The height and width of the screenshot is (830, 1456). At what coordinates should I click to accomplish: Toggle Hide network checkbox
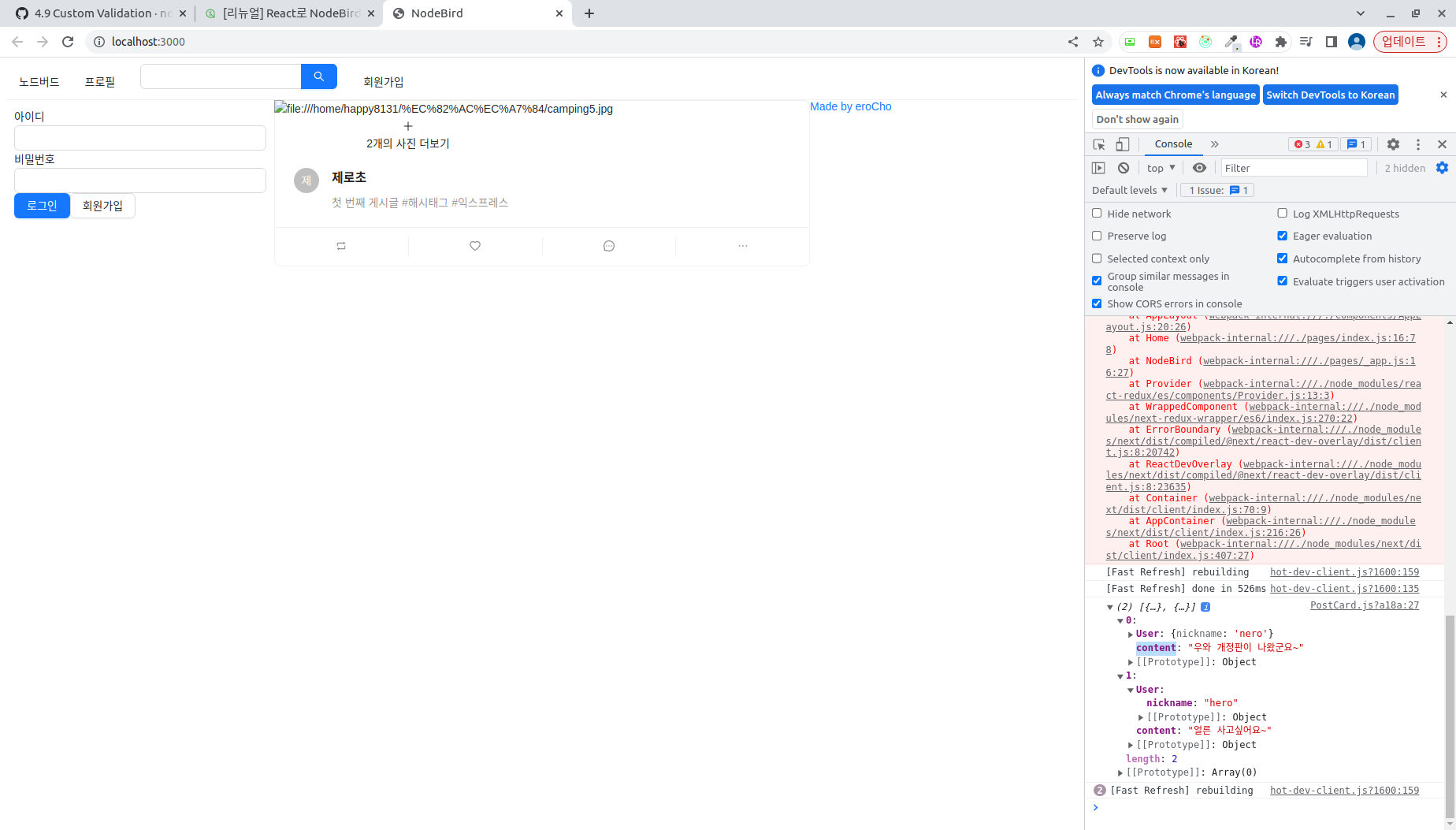pos(1097,214)
